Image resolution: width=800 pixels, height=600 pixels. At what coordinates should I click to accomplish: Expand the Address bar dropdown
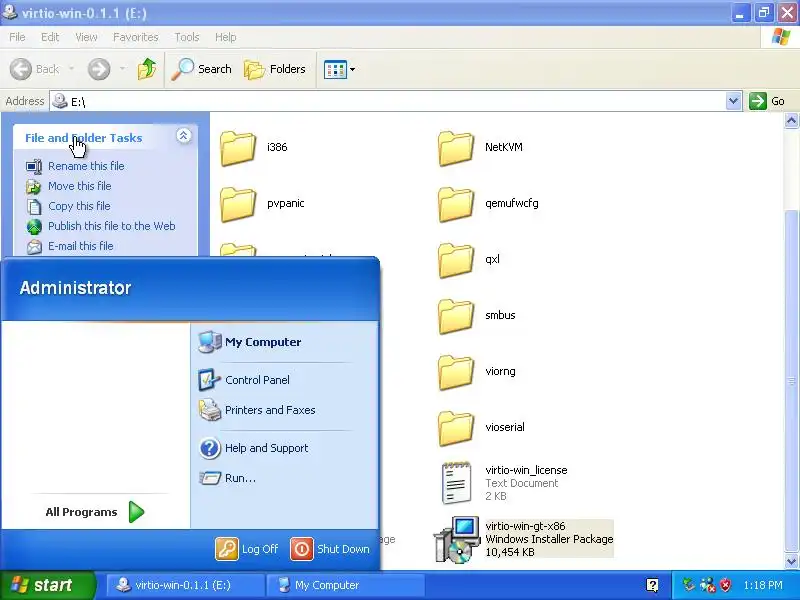[733, 101]
